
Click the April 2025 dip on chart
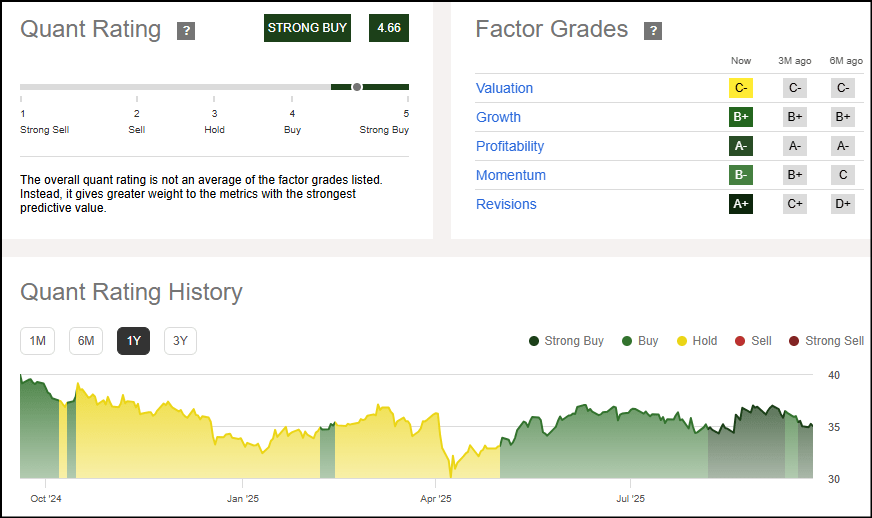[450, 472]
